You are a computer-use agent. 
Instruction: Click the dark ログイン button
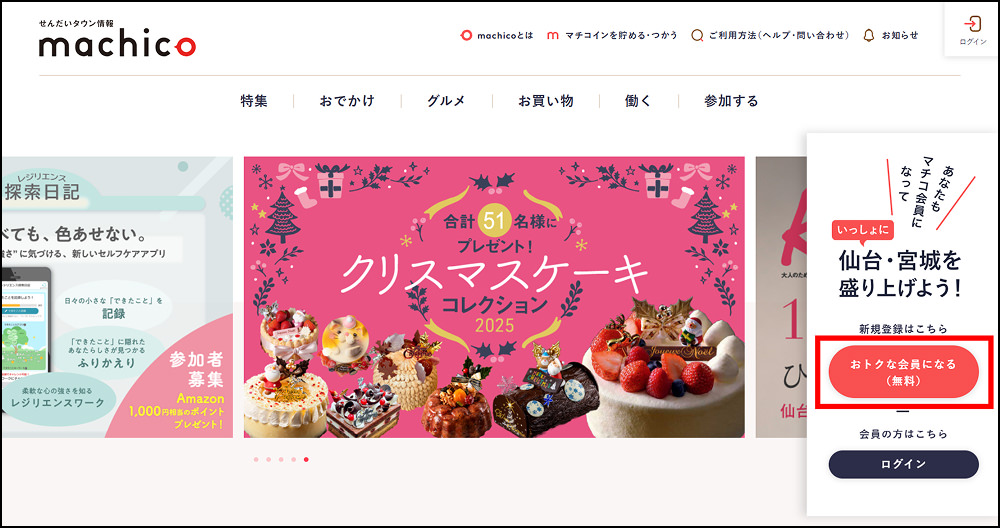[x=903, y=464]
